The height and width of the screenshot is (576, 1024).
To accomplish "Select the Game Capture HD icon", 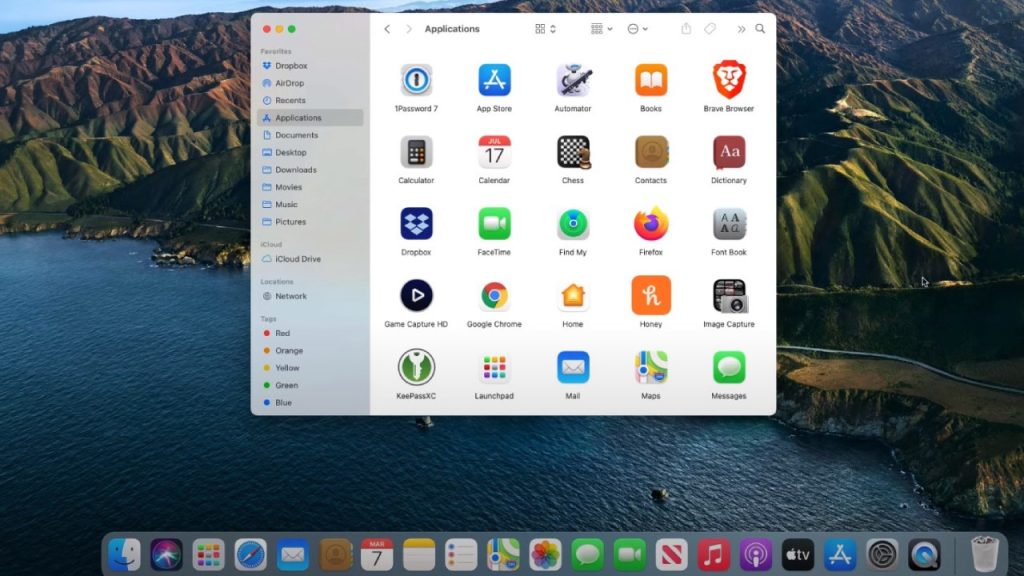I will click(416, 296).
